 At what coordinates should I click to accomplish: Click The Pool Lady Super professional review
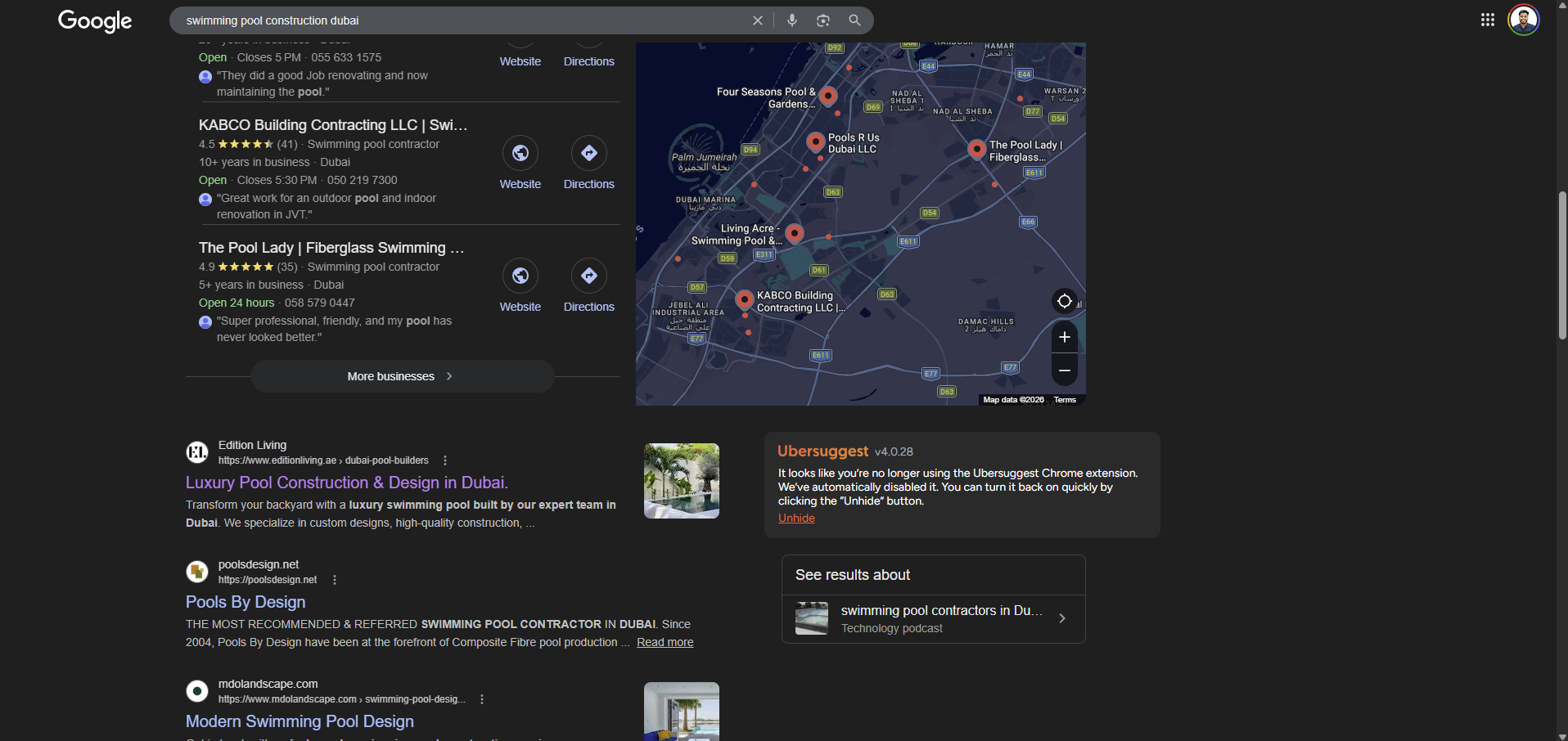click(x=334, y=329)
